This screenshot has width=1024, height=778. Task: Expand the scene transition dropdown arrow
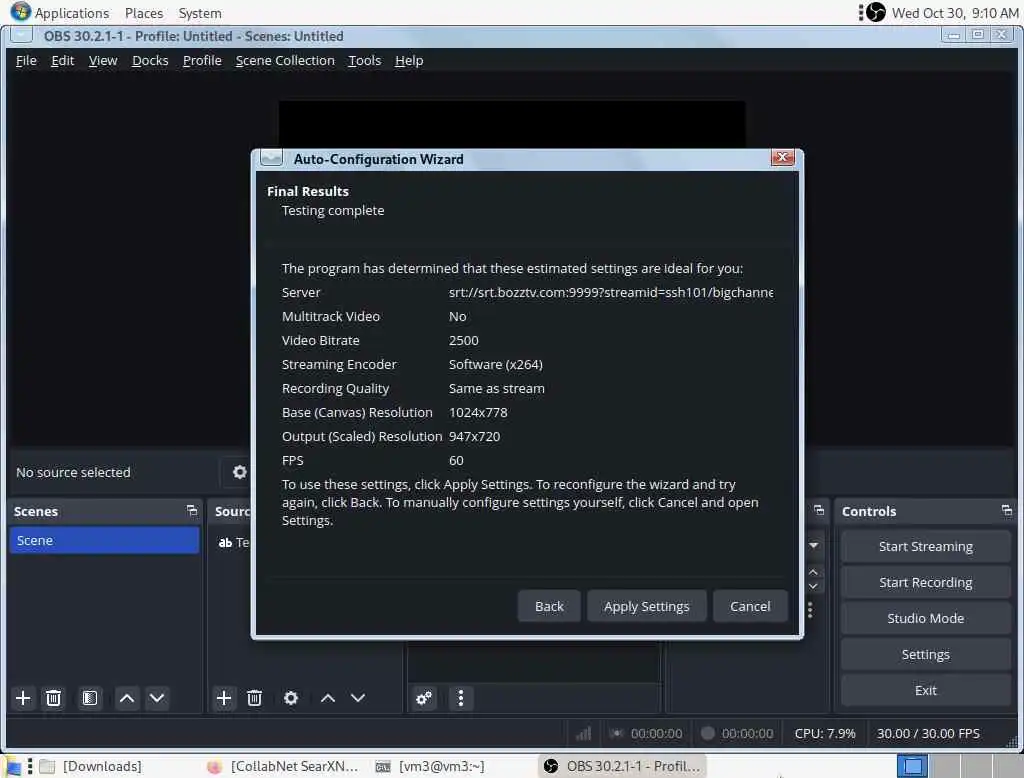point(814,545)
